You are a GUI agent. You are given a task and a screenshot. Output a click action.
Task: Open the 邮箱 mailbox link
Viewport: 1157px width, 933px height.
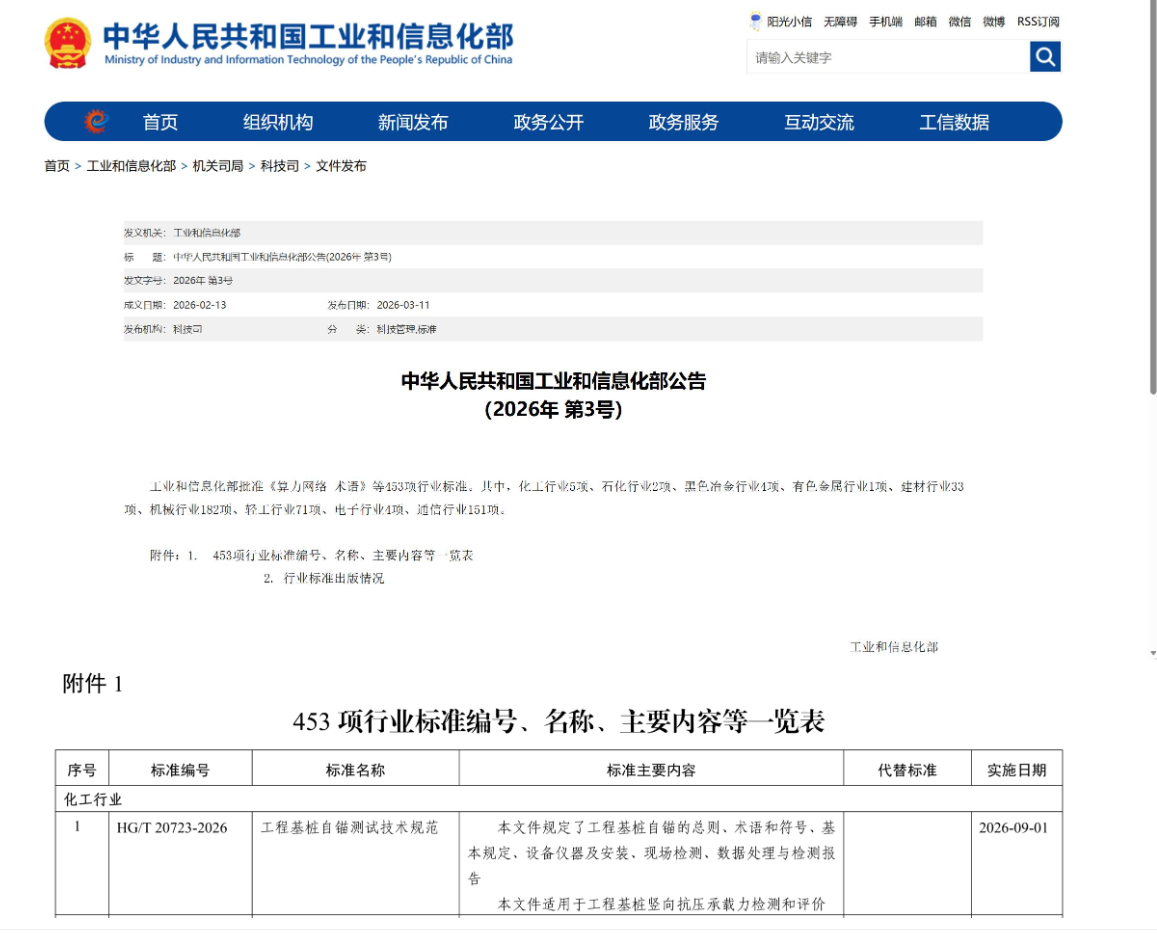click(926, 22)
